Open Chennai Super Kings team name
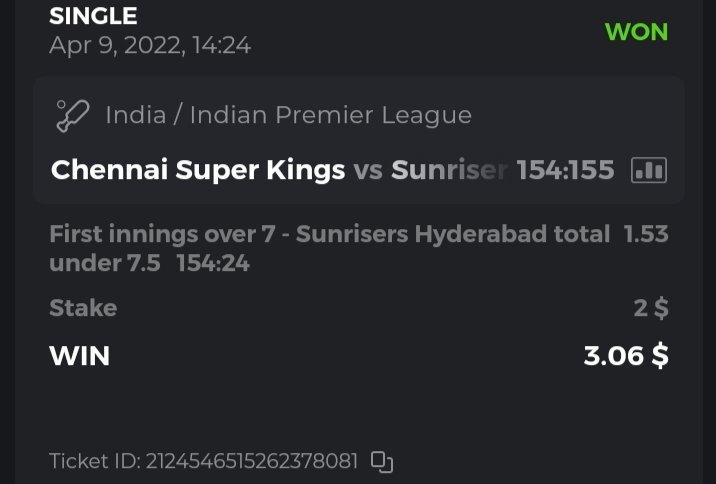 click(198, 170)
